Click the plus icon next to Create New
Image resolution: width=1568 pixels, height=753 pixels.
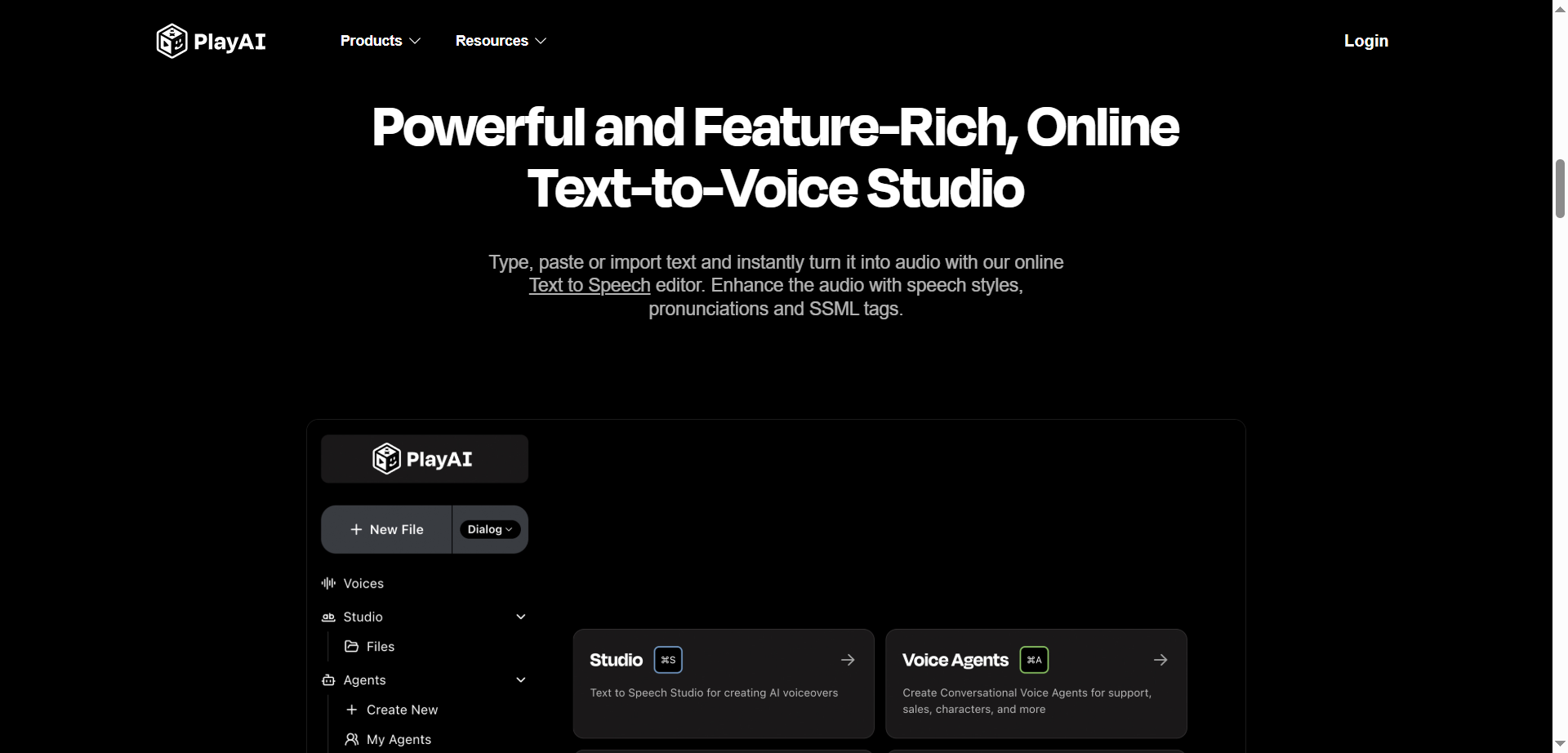point(351,710)
